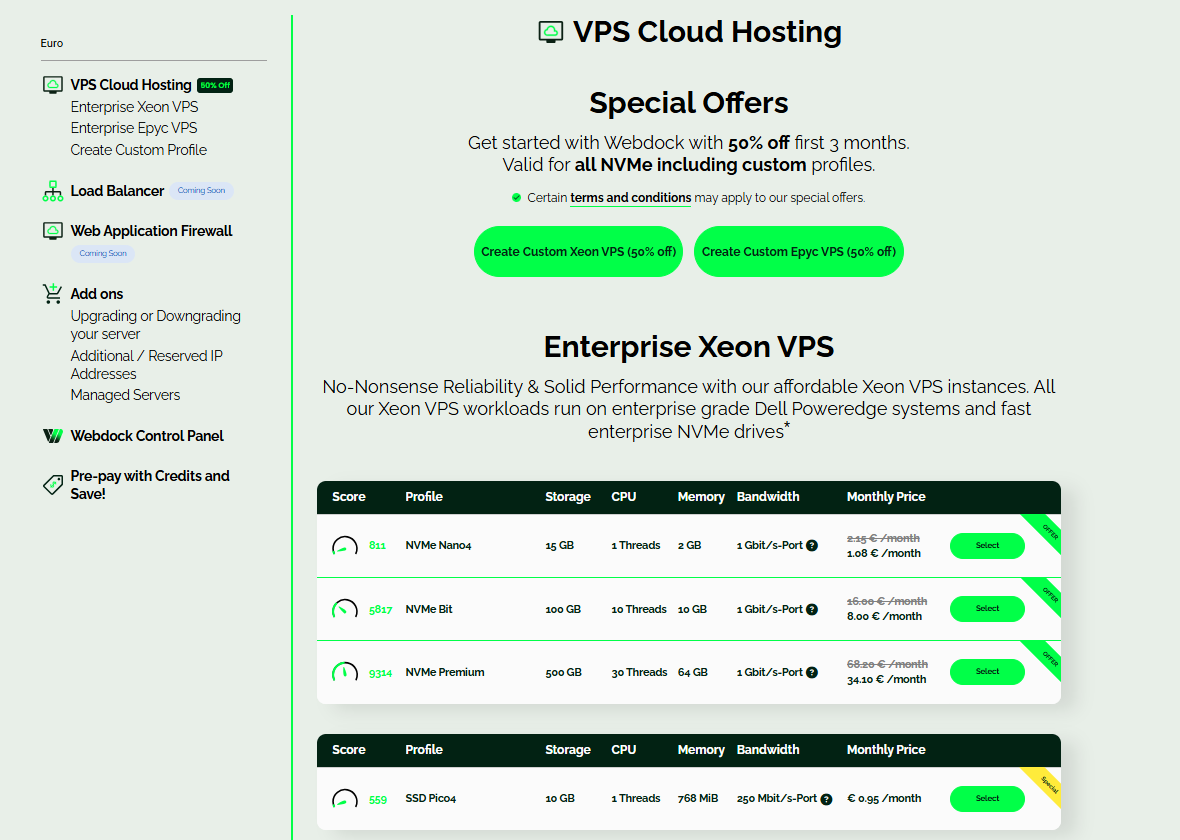Screen dimensions: 1180x840
Task: Click score gauge icon for SSD Pico4
Action: (345, 799)
